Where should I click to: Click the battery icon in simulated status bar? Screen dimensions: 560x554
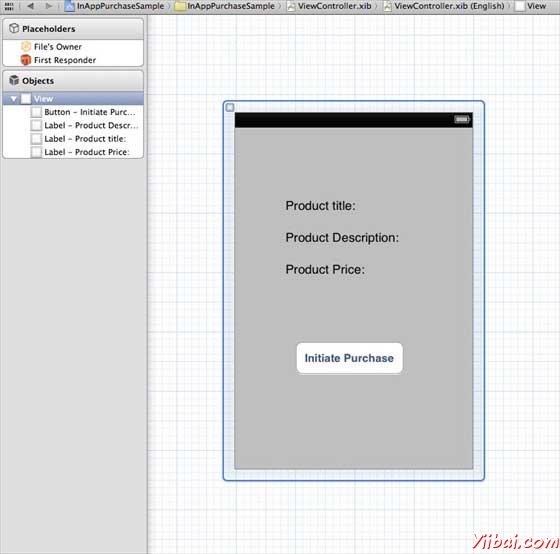(462, 119)
